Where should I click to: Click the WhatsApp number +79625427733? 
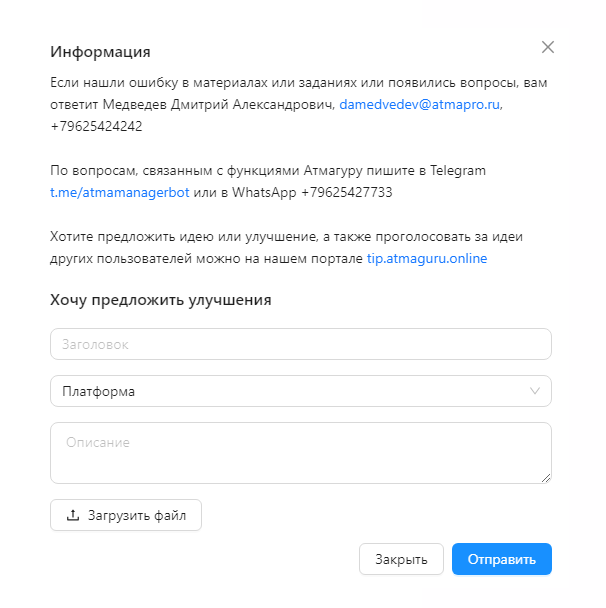[x=347, y=192]
